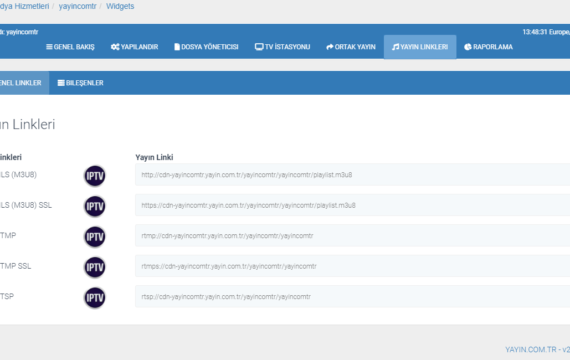The width and height of the screenshot is (570, 360).
Task: Open the ORTAK YAYIN tab
Action: [x=351, y=47]
